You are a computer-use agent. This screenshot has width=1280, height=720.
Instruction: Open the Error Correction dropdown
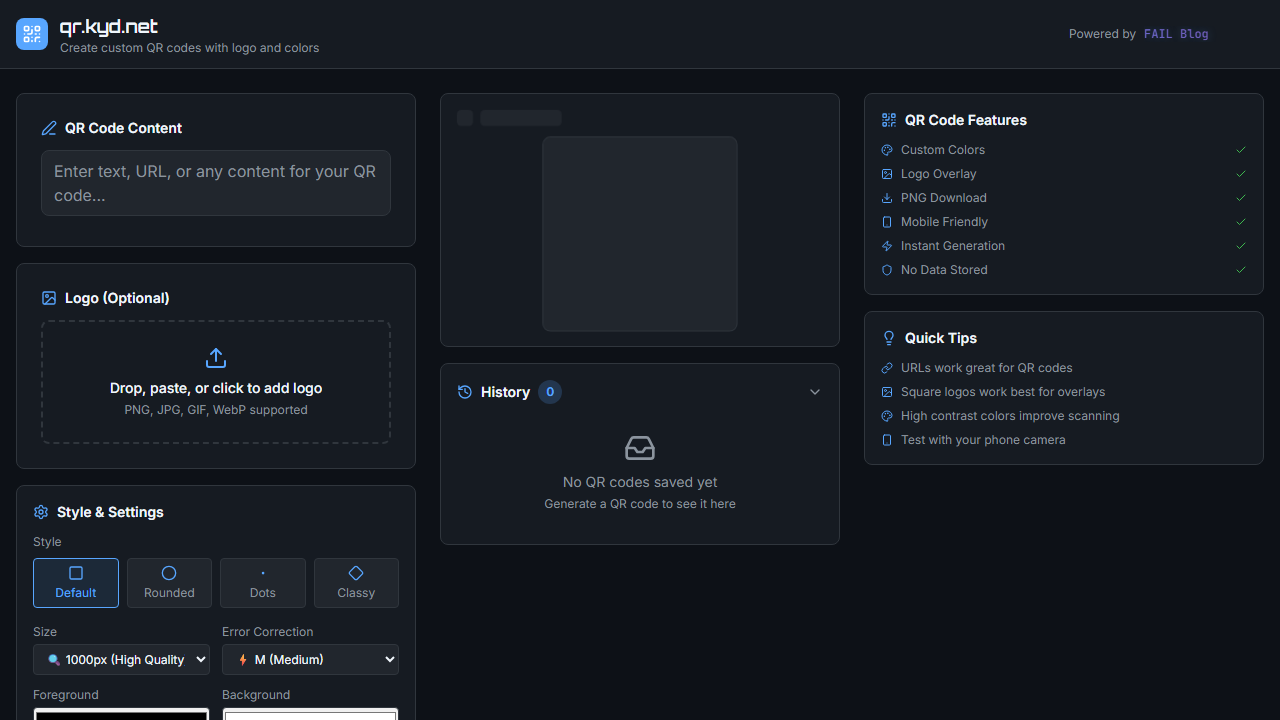[310, 659]
